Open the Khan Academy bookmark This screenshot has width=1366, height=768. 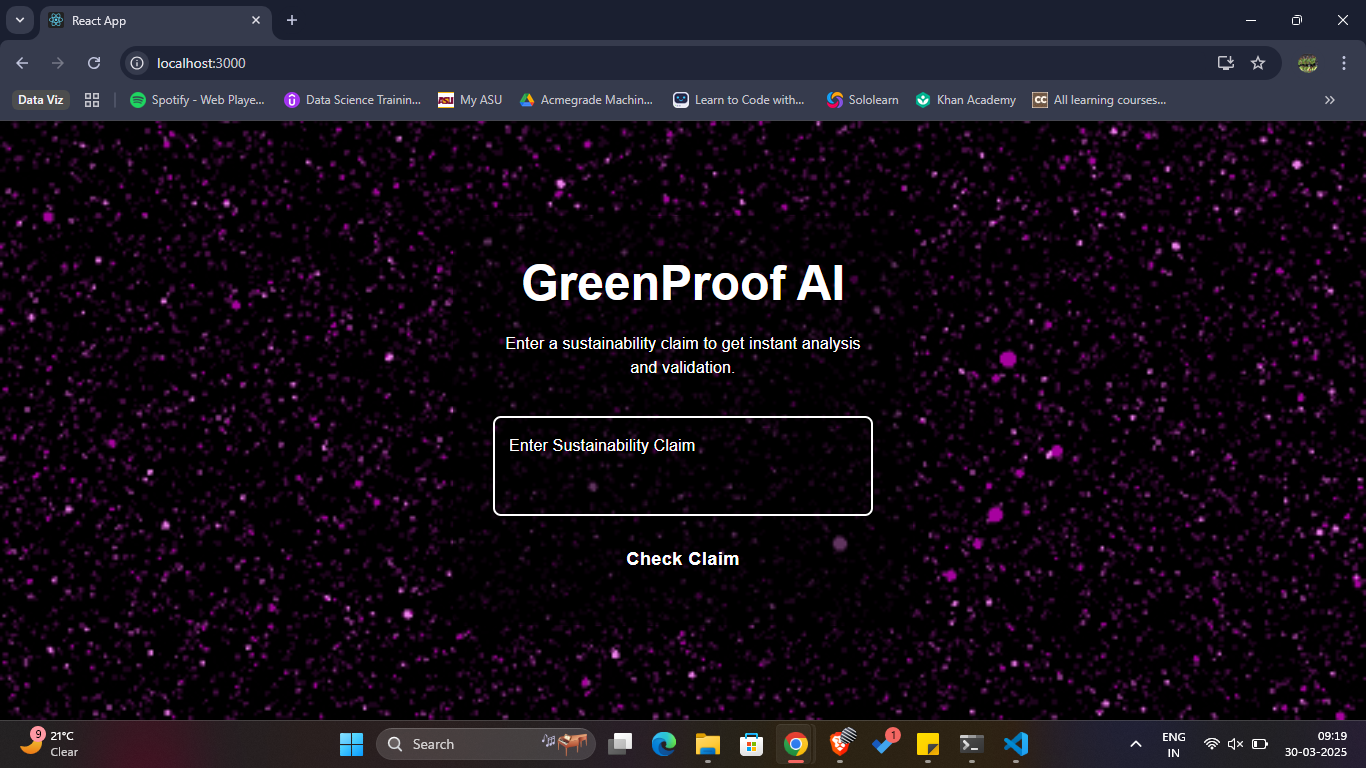(x=965, y=99)
